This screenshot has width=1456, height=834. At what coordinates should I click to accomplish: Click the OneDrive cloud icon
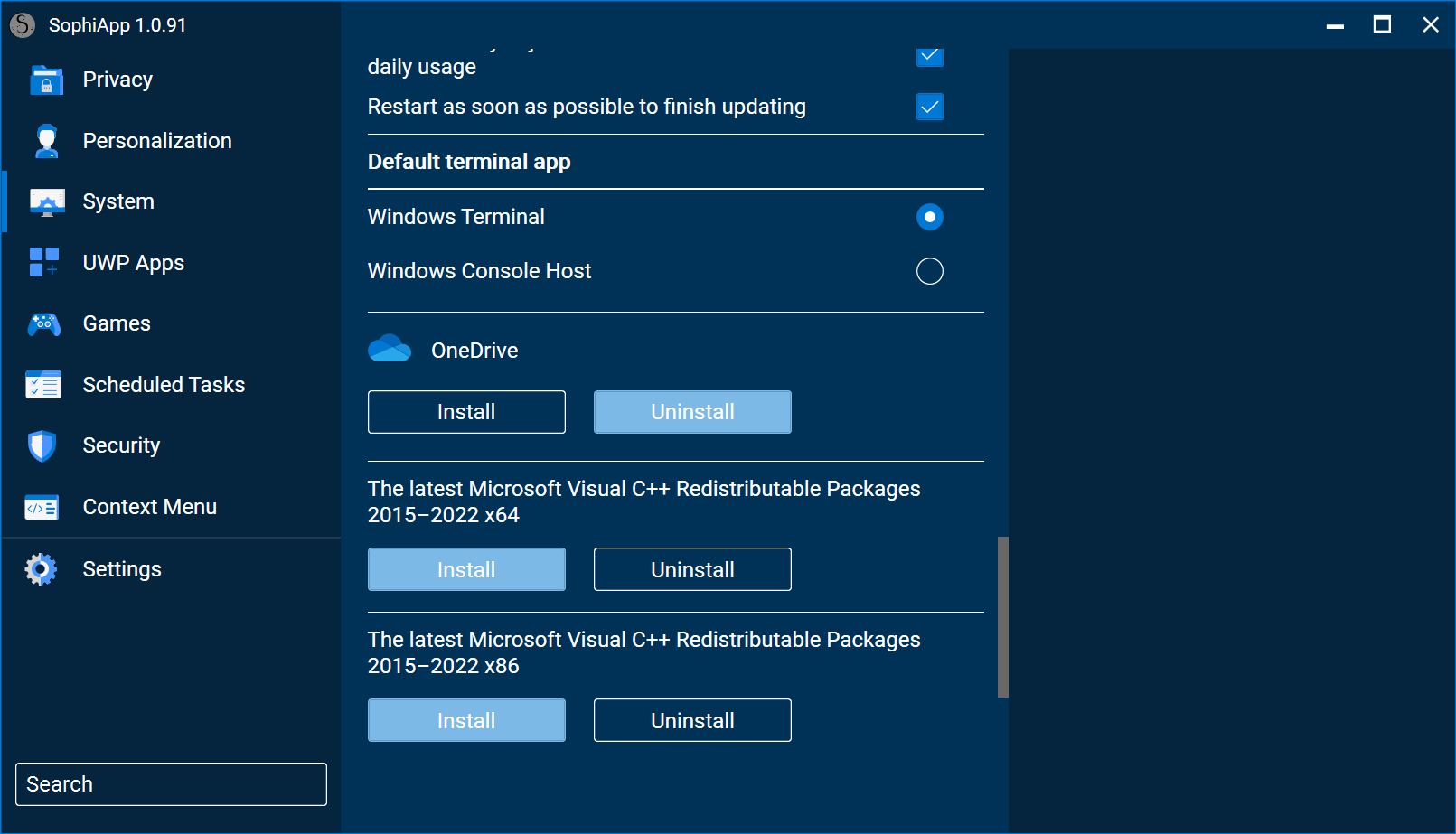click(x=390, y=350)
